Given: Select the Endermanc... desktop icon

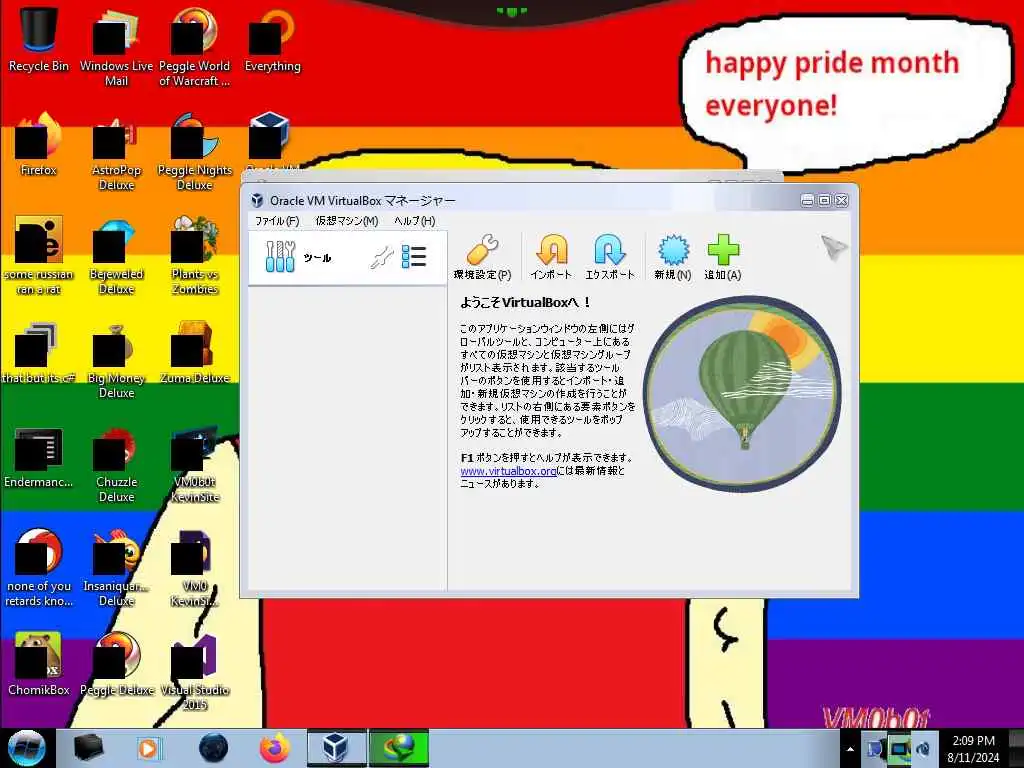Looking at the screenshot, I should [39, 456].
